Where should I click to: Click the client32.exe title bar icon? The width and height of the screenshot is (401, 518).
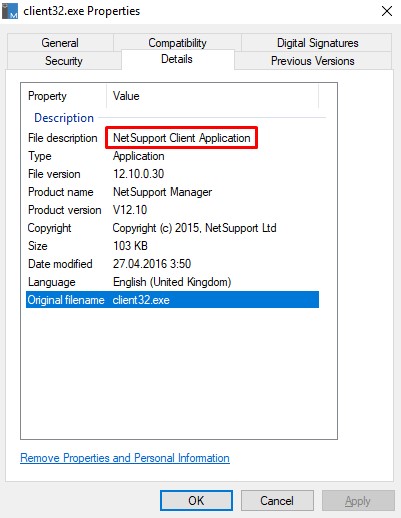pyautogui.click(x=10, y=11)
